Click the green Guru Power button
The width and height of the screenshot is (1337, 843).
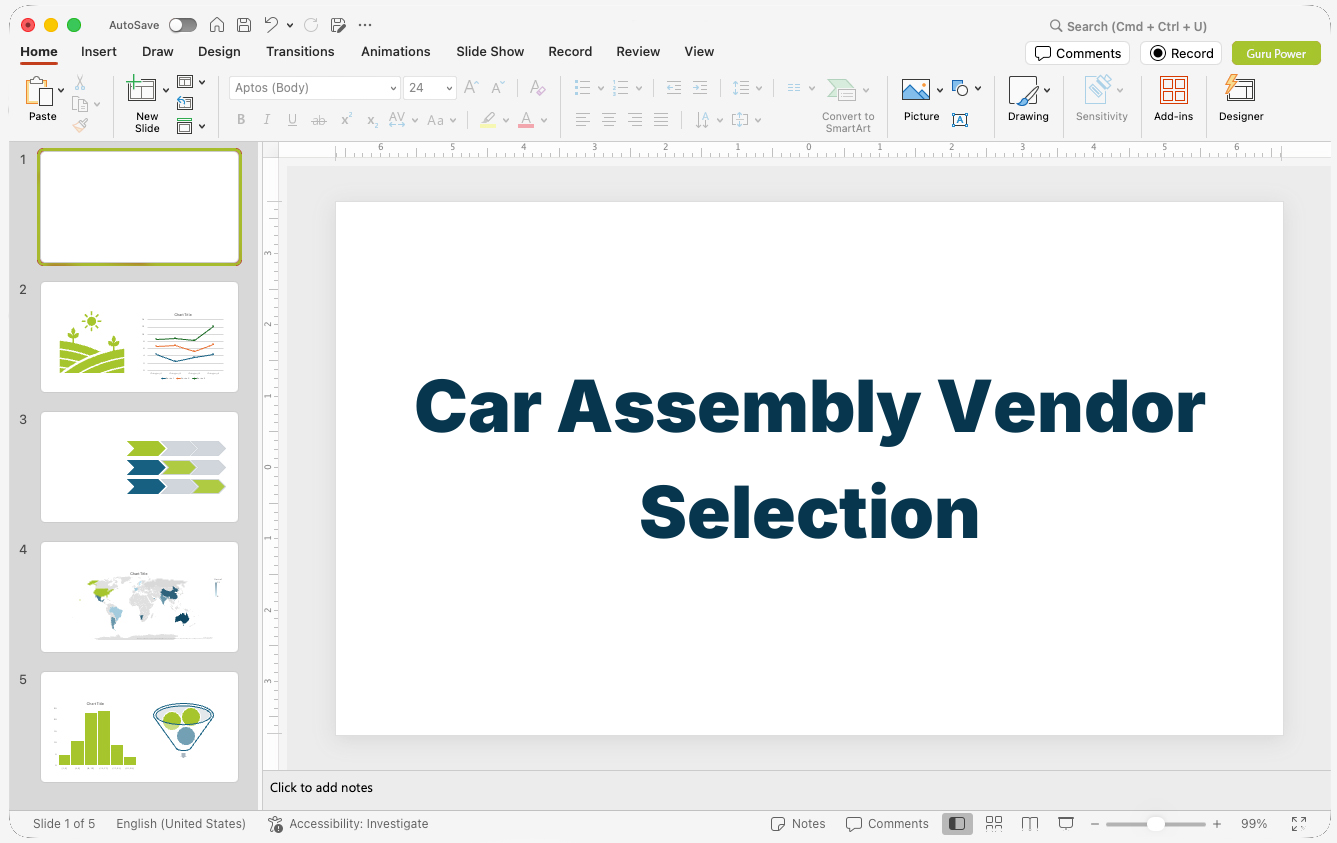pyautogui.click(x=1276, y=53)
